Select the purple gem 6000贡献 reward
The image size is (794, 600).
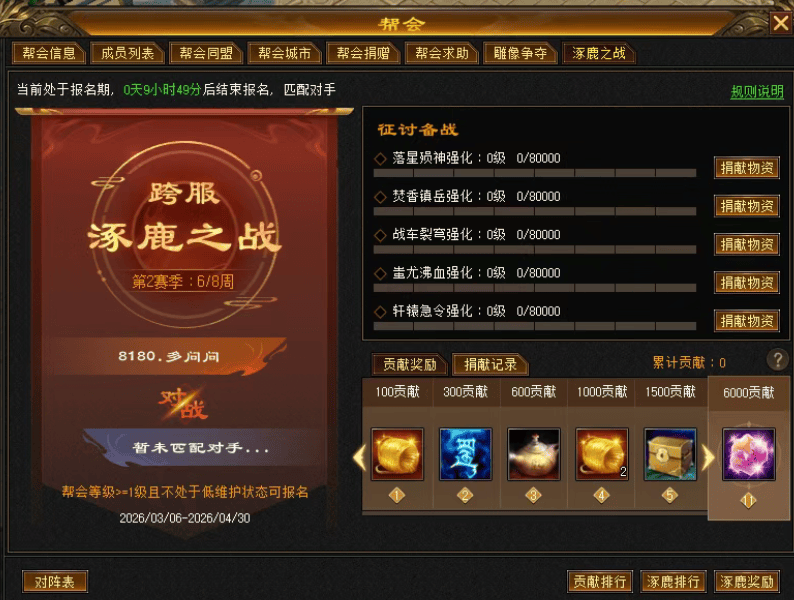(748, 454)
